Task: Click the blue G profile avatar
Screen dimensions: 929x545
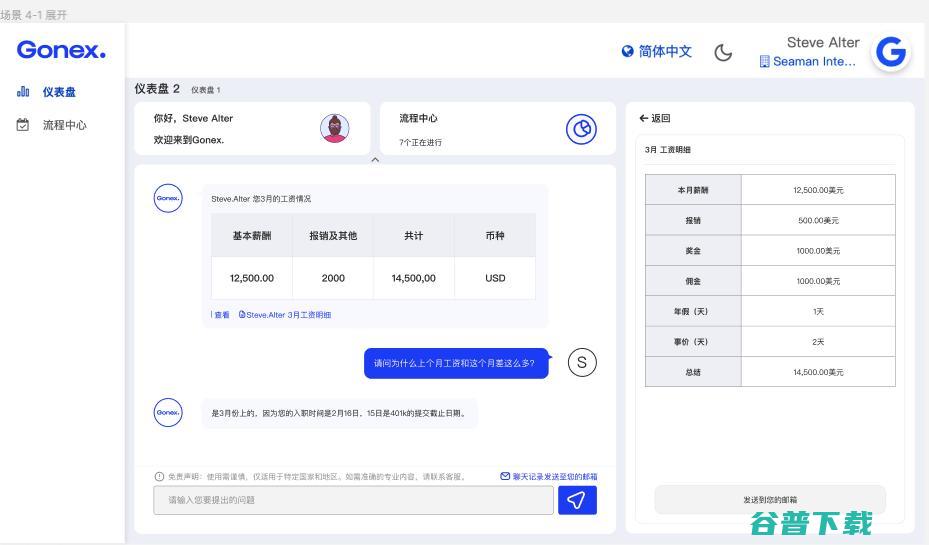Action: (x=890, y=52)
